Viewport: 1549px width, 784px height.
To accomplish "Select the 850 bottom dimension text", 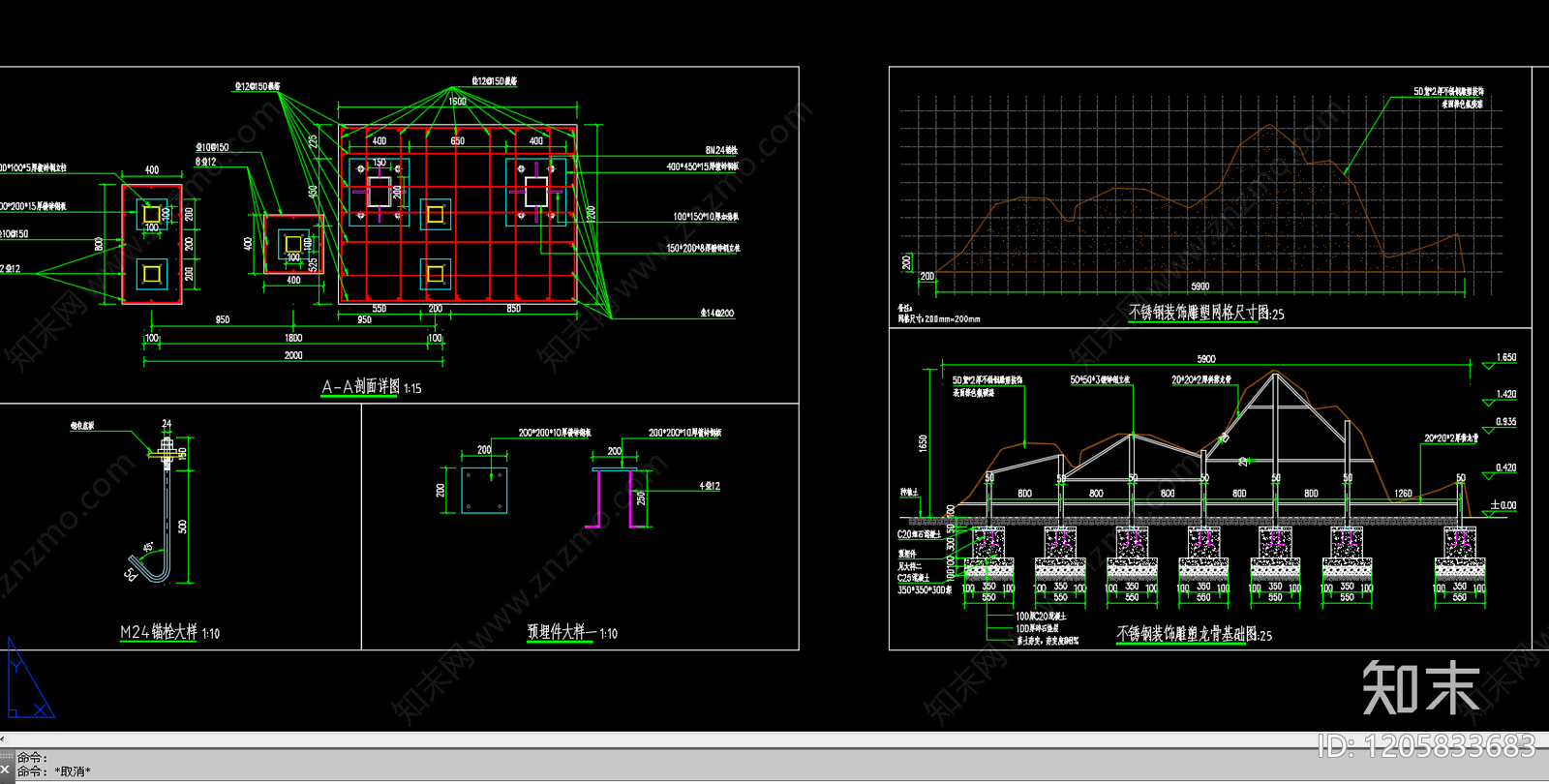I will 513,309.
